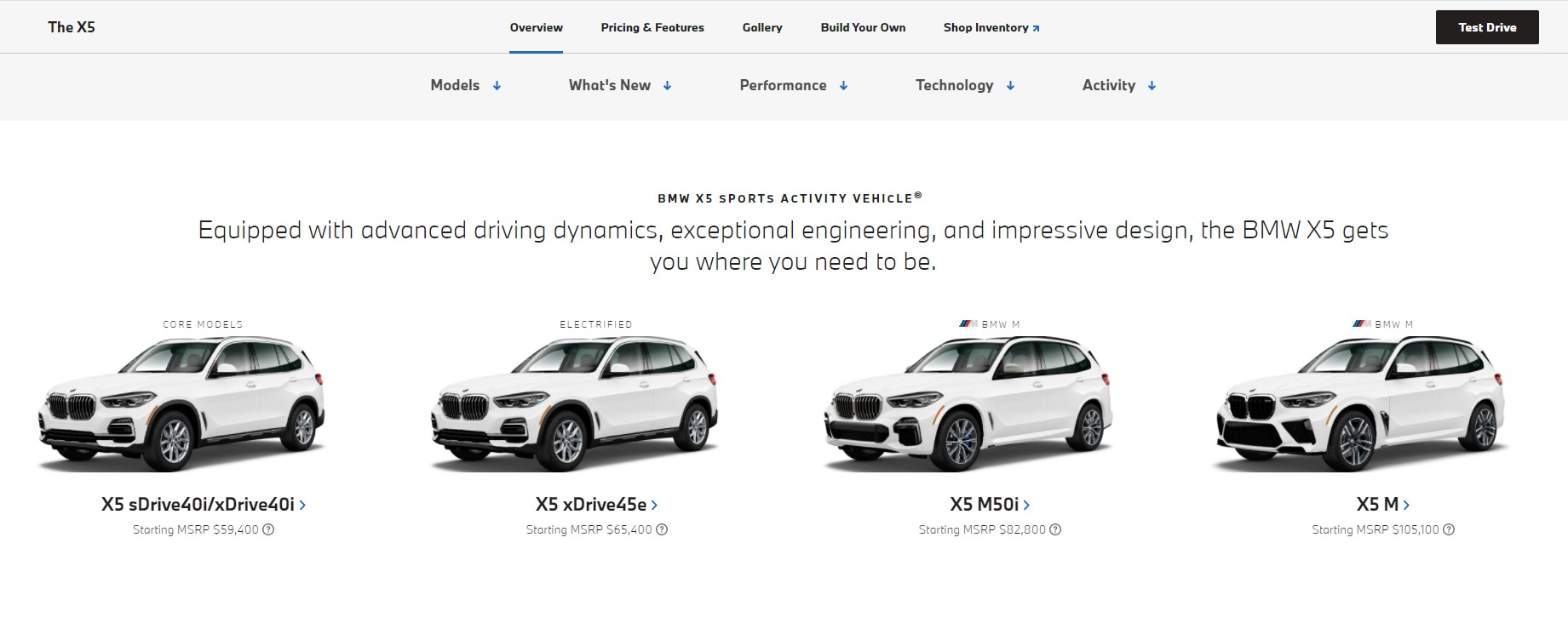Viewport: 1568px width, 629px height.
Task: Click the Starting MSRP $105,100 text
Action: [x=1376, y=529]
